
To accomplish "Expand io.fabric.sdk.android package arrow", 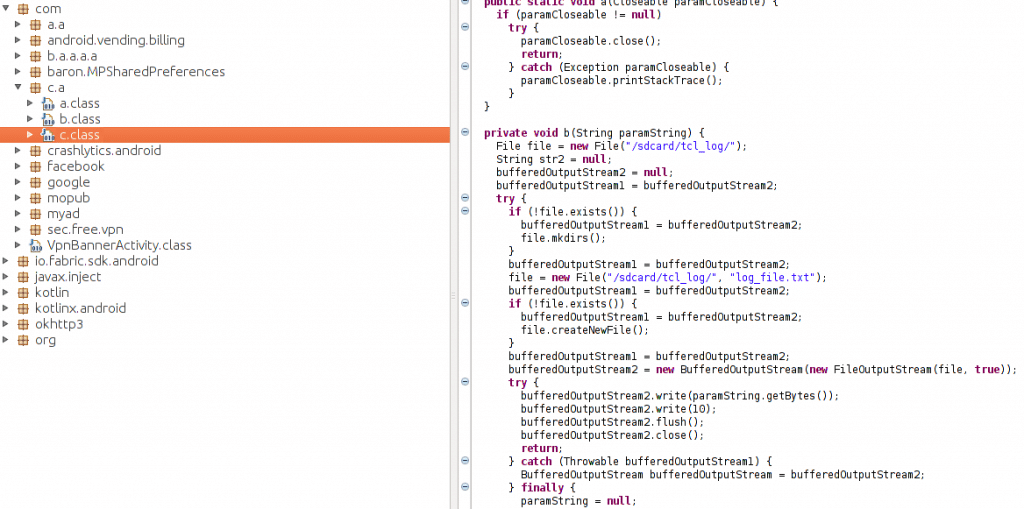I will tap(6, 261).
